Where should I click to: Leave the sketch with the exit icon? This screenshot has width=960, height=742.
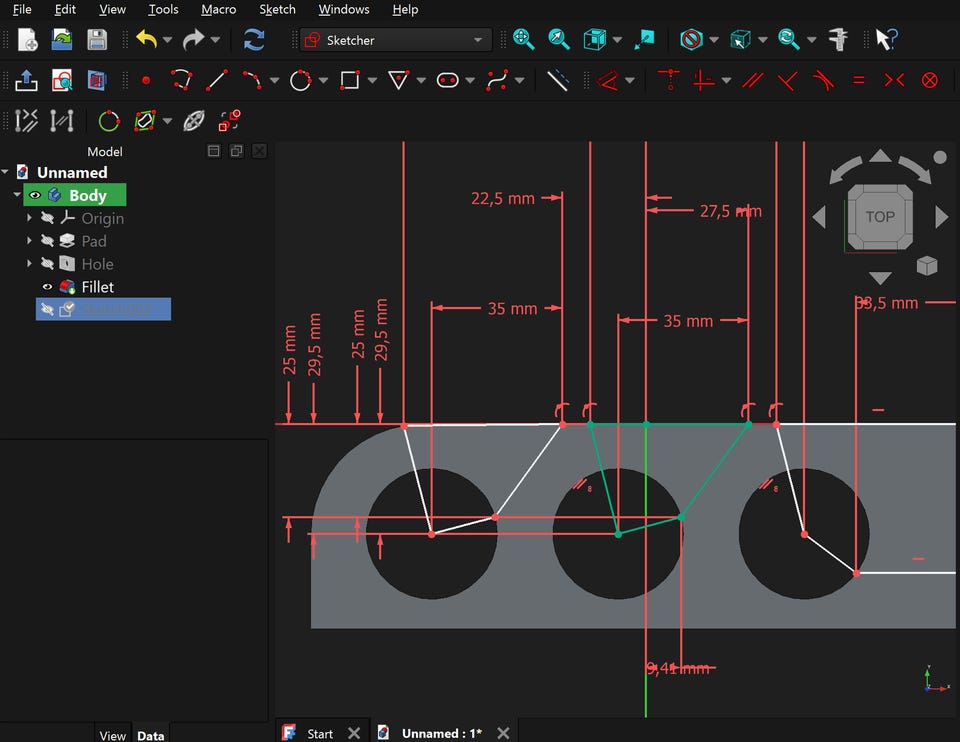(x=26, y=80)
